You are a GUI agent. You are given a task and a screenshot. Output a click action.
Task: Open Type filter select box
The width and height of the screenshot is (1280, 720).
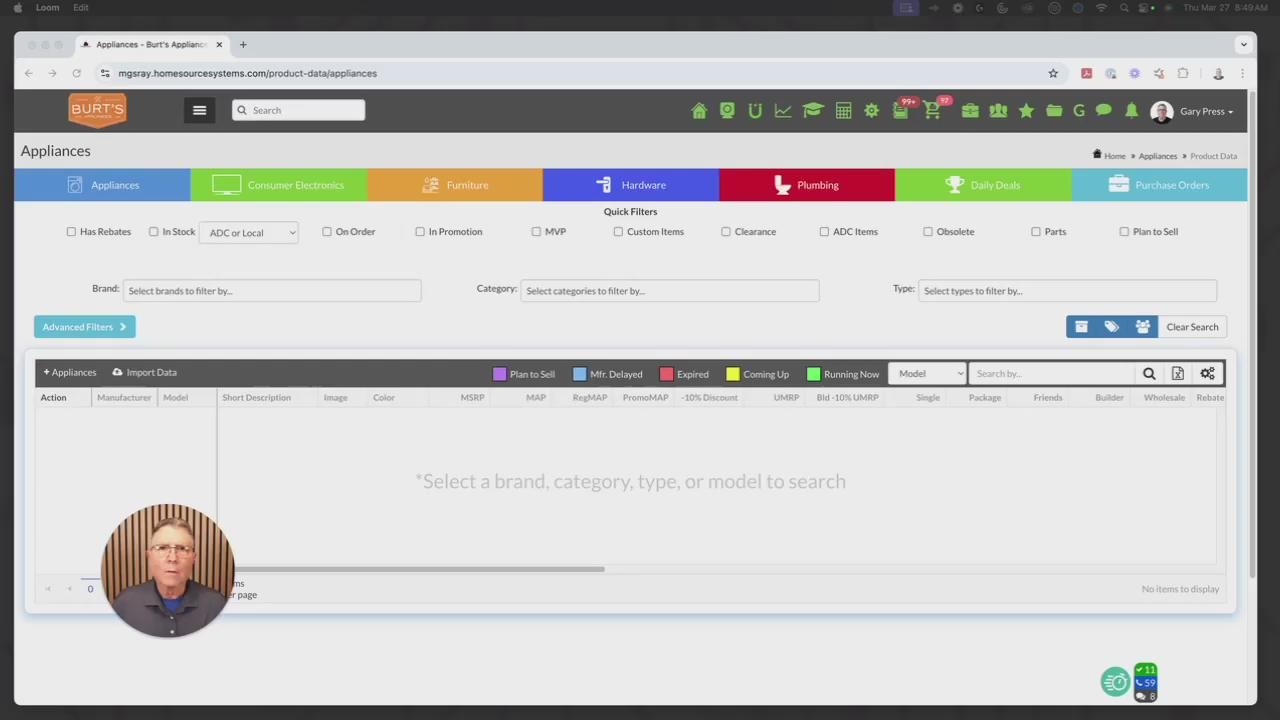[1067, 291]
